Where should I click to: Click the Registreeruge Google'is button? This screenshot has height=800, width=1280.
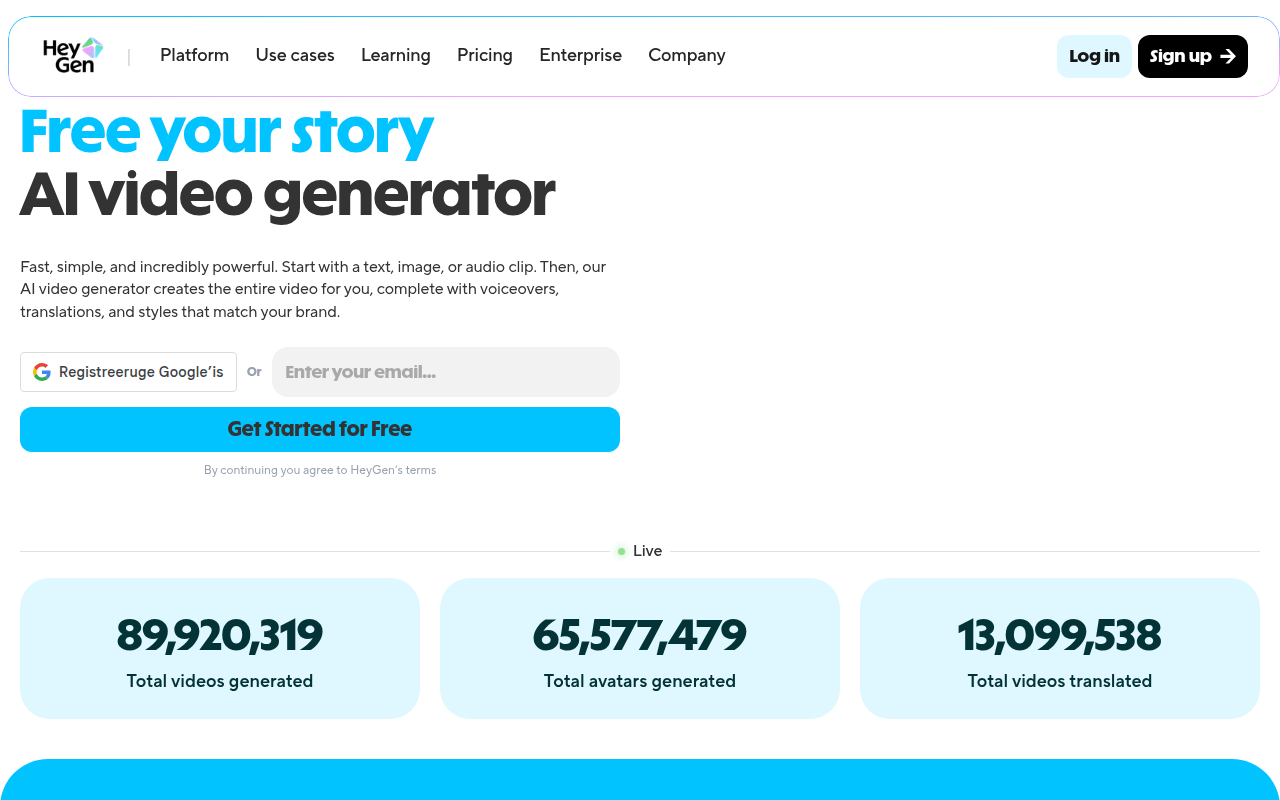click(128, 371)
